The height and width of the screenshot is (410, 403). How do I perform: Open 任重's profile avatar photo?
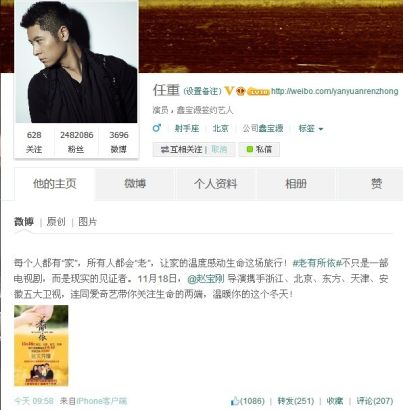(76, 61)
